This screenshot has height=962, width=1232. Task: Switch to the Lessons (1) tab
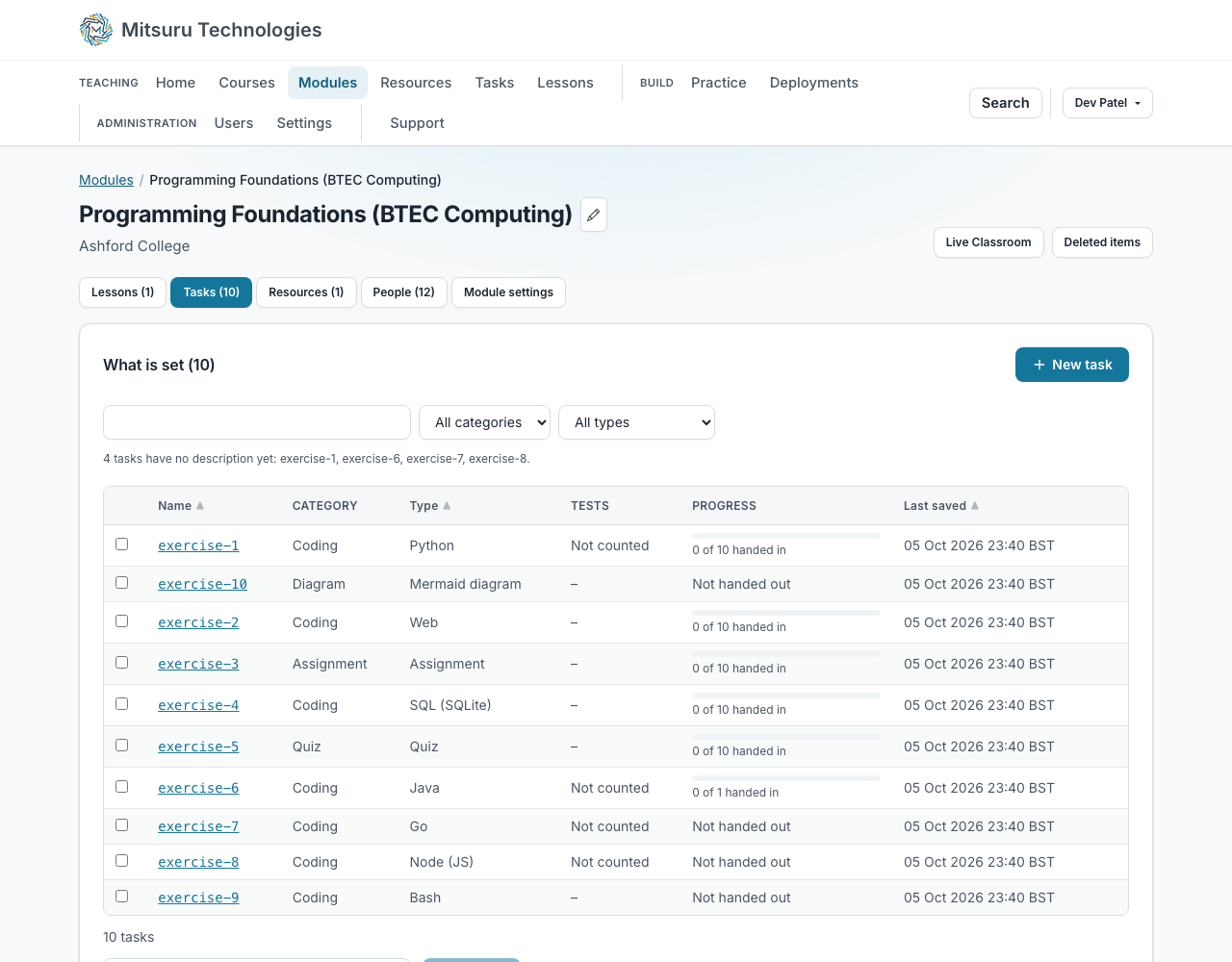[x=123, y=292]
